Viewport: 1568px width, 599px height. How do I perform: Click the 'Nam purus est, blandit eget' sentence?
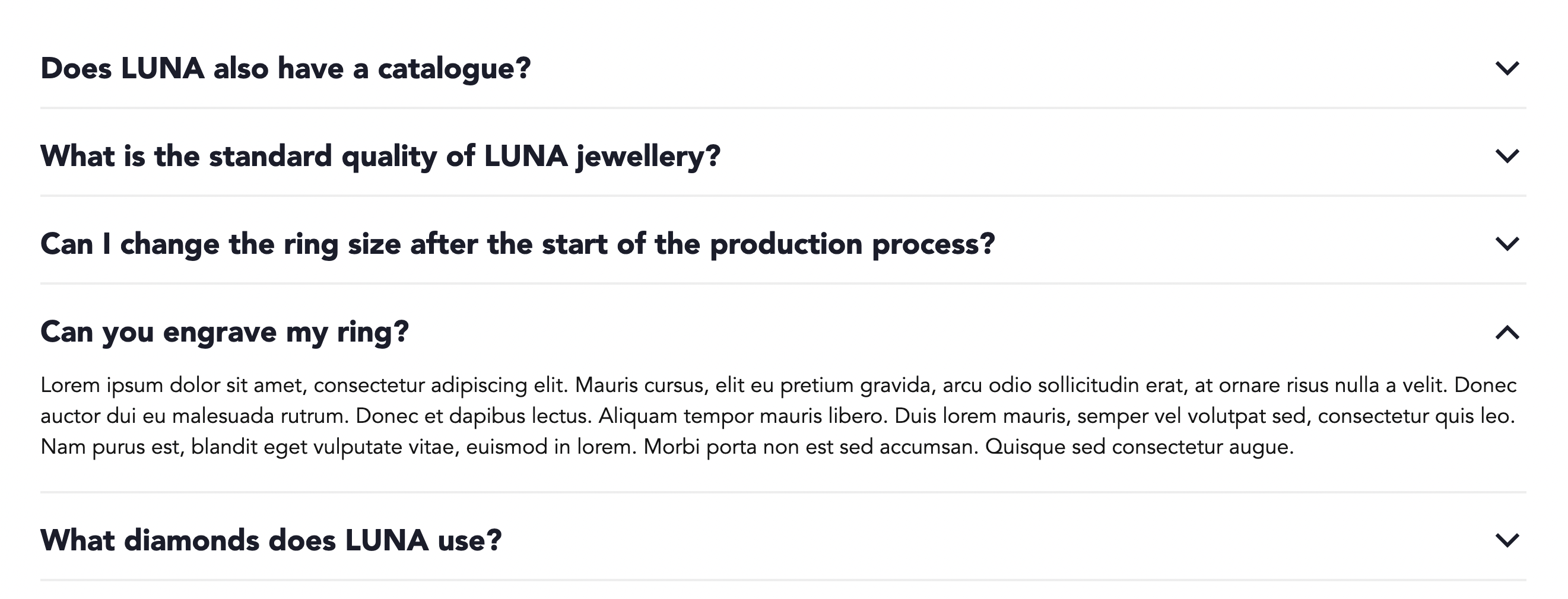(338, 447)
